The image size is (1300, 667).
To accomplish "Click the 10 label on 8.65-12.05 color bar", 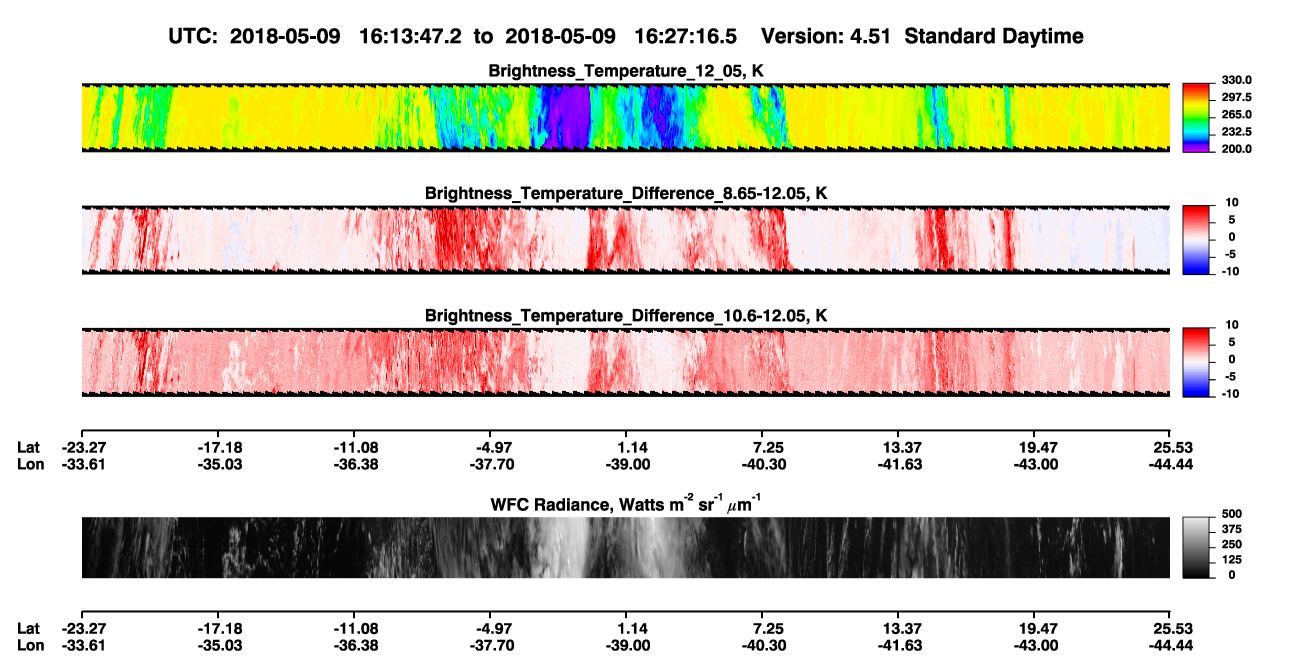I will (1232, 203).
